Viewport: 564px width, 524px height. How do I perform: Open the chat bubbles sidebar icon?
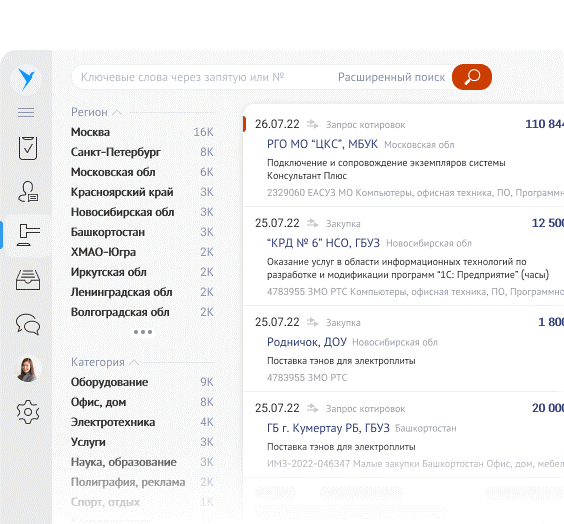[28, 324]
